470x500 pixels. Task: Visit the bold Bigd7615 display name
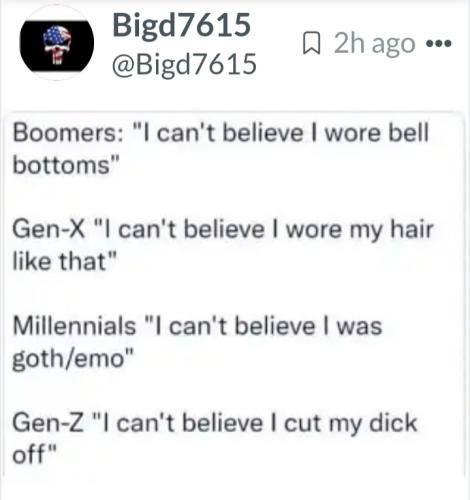[181, 27]
